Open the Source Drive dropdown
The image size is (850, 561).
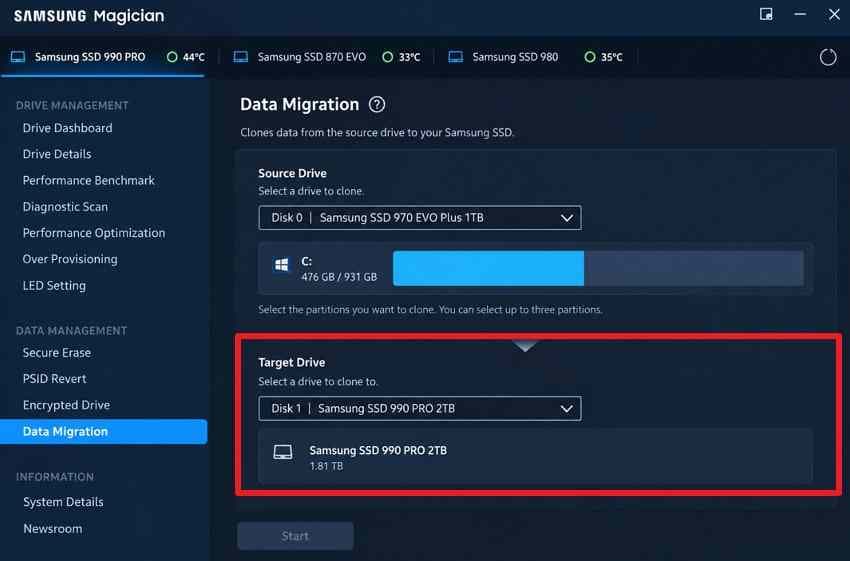click(420, 218)
